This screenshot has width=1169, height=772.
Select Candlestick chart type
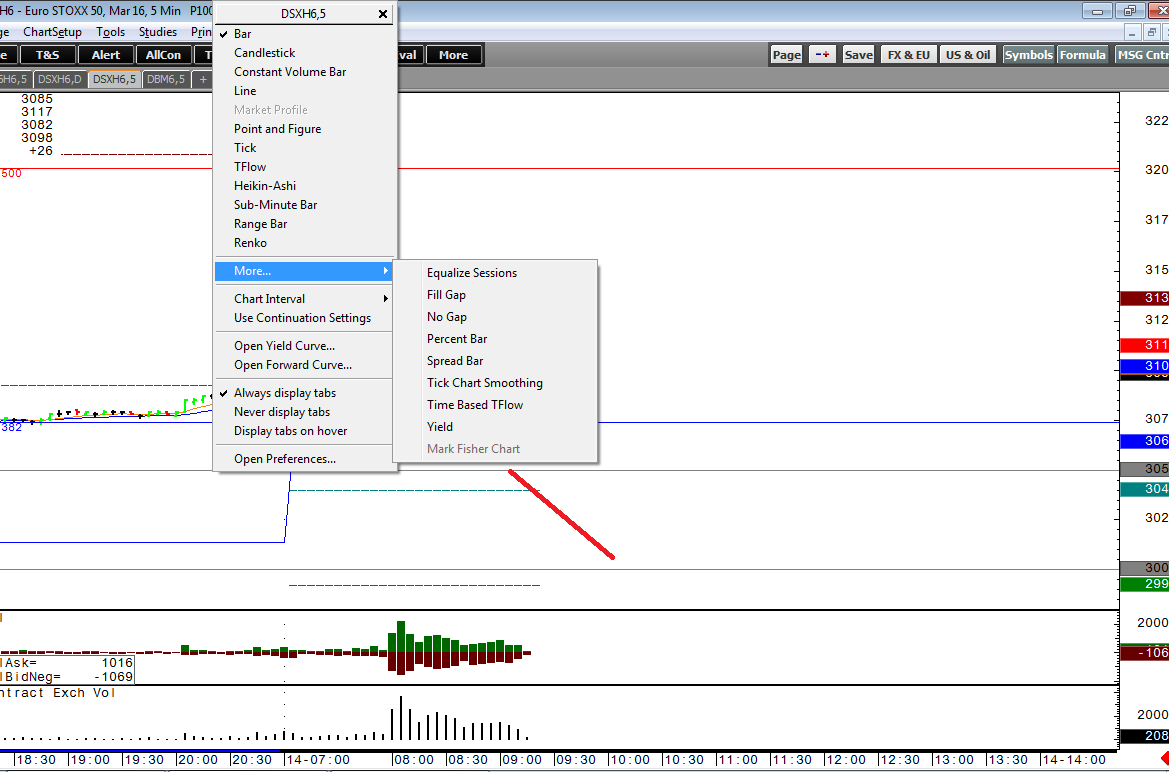[265, 53]
